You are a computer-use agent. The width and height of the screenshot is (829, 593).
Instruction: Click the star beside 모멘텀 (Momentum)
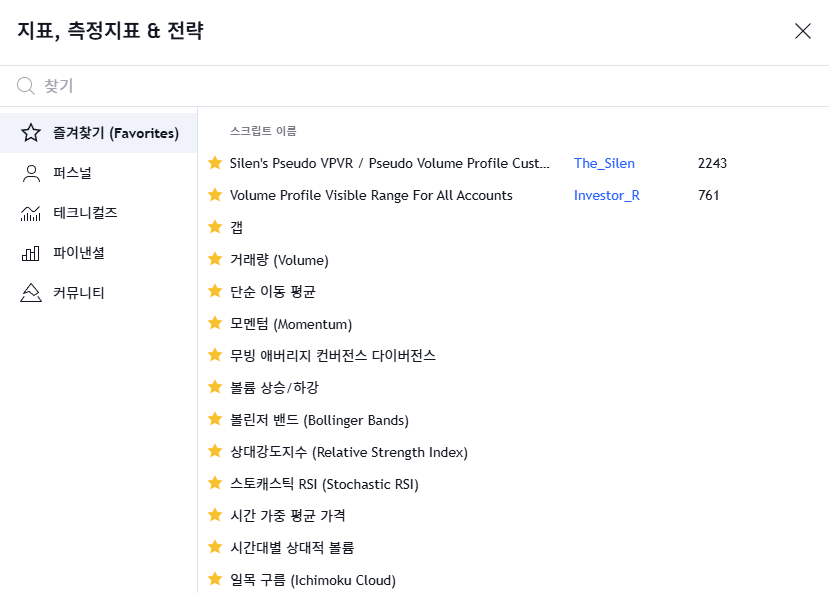pos(214,323)
